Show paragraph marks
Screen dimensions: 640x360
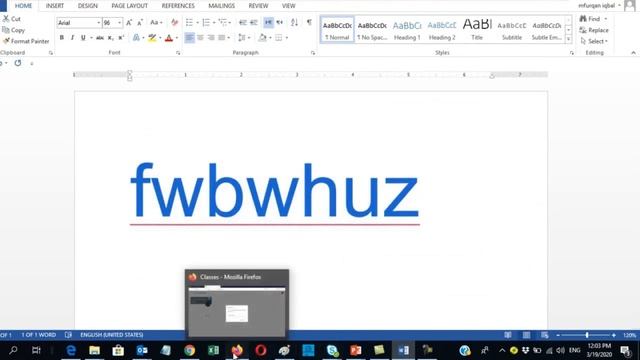coord(309,22)
